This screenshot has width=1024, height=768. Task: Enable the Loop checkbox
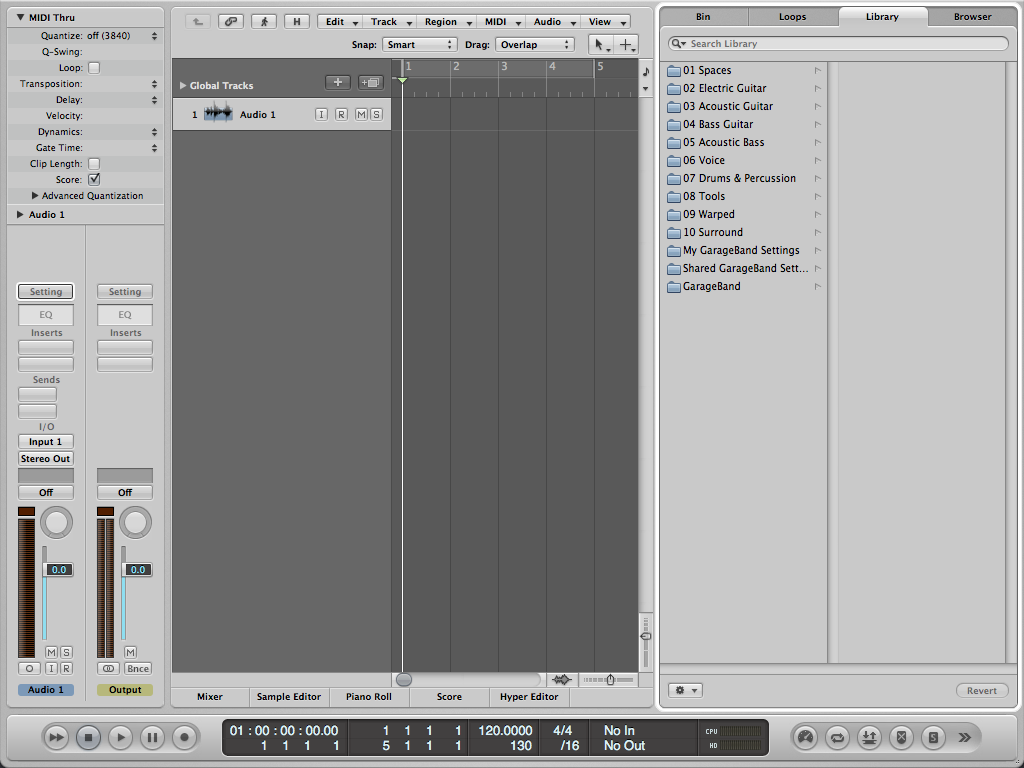[94, 68]
